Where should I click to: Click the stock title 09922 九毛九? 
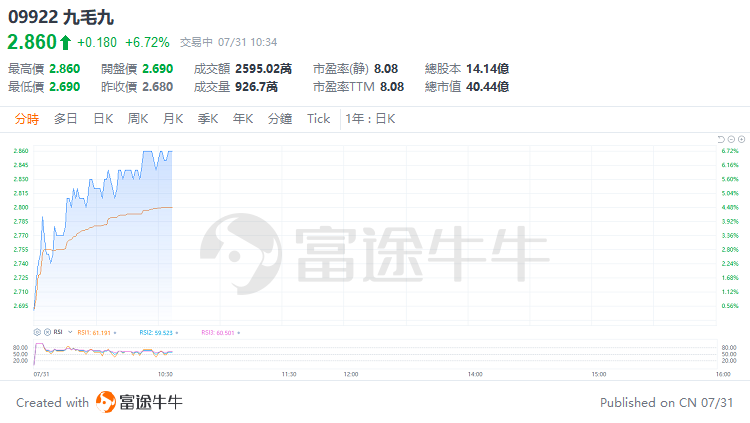tap(61, 17)
